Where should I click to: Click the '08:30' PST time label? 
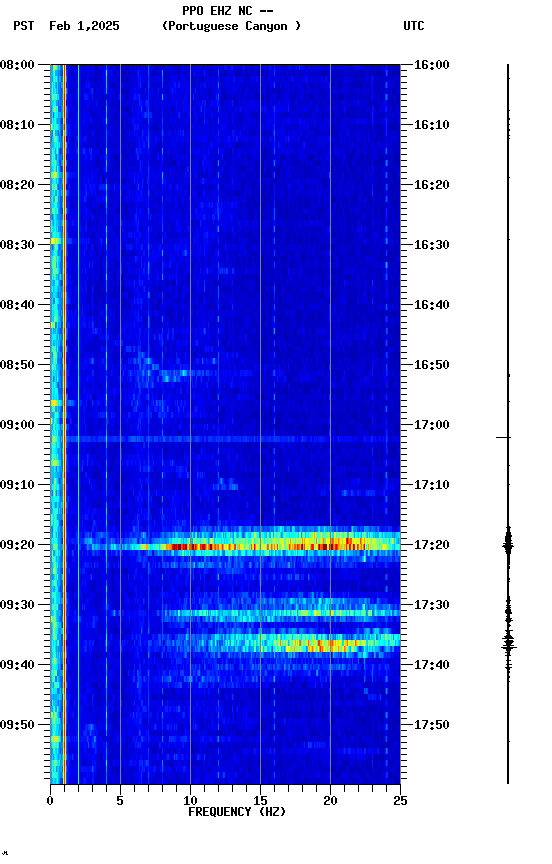tap(17, 245)
